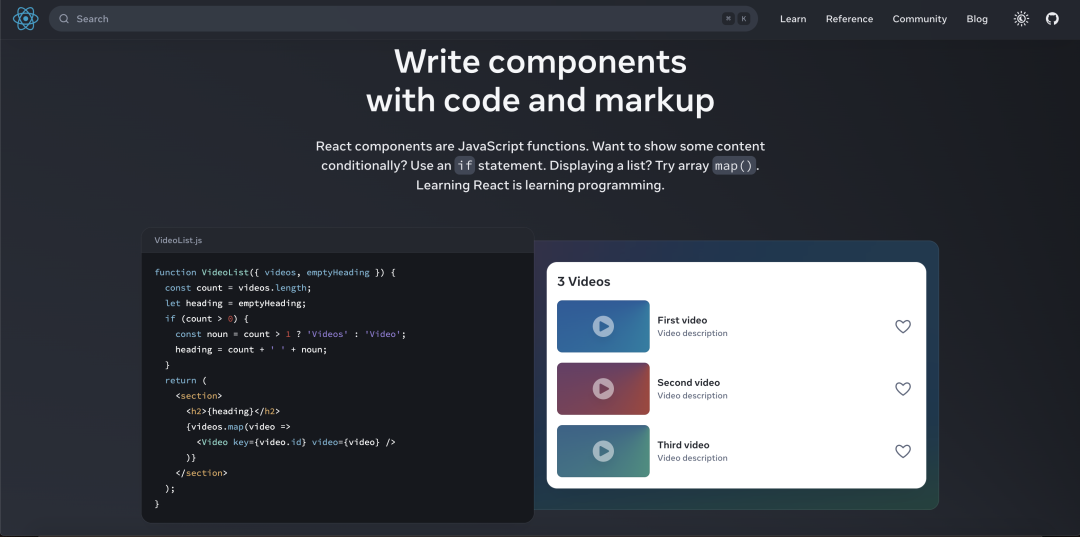The image size is (1080, 537).
Task: Click code line 'return ('
Action: (x=185, y=380)
